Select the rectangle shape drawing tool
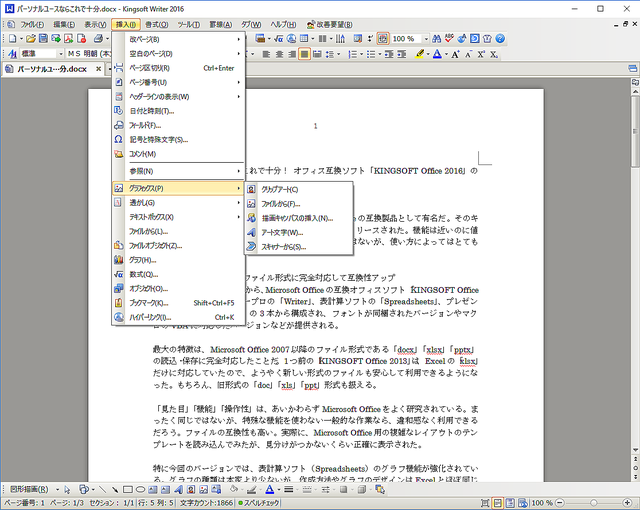Screen dimensions: 640x510 coord(128,489)
